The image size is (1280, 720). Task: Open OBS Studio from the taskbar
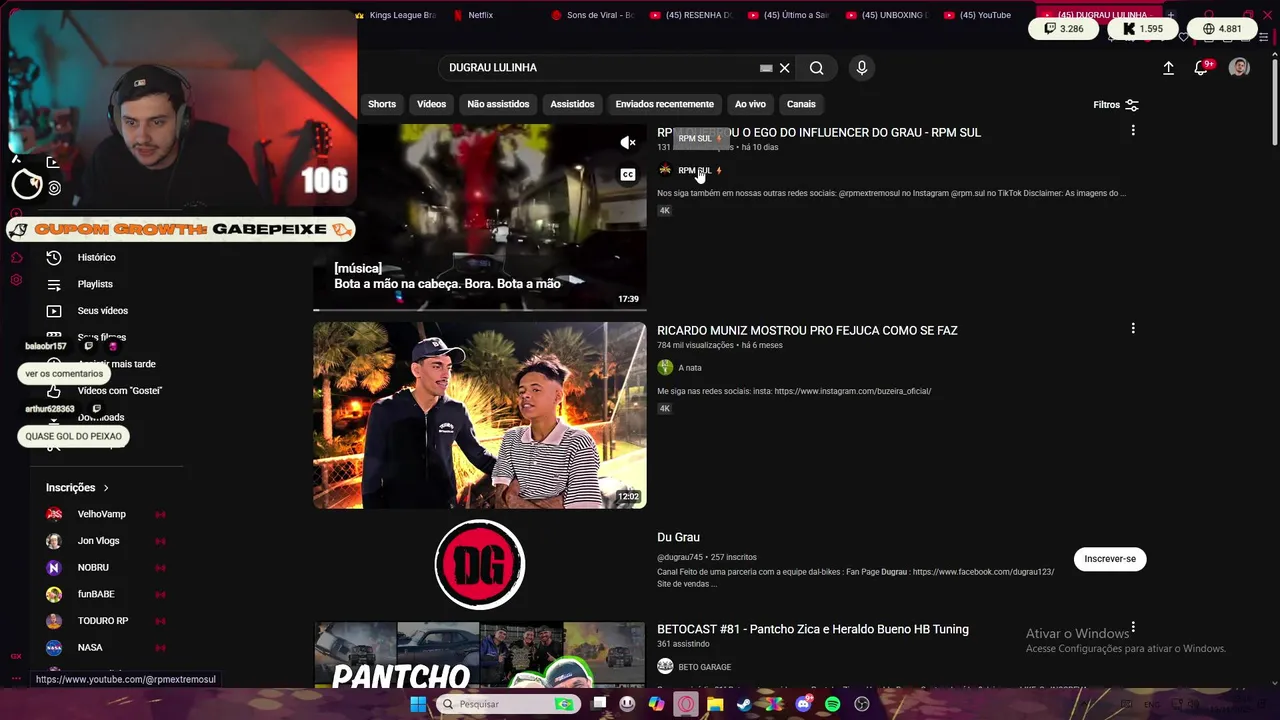[862, 704]
